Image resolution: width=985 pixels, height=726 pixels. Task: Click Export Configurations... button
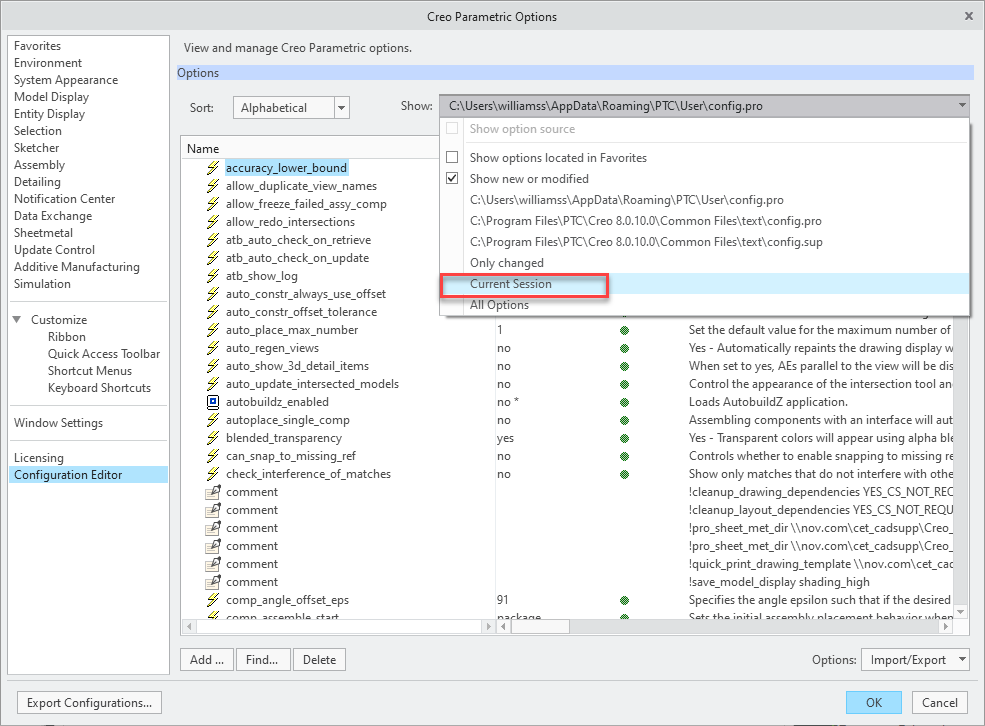[x=89, y=703]
